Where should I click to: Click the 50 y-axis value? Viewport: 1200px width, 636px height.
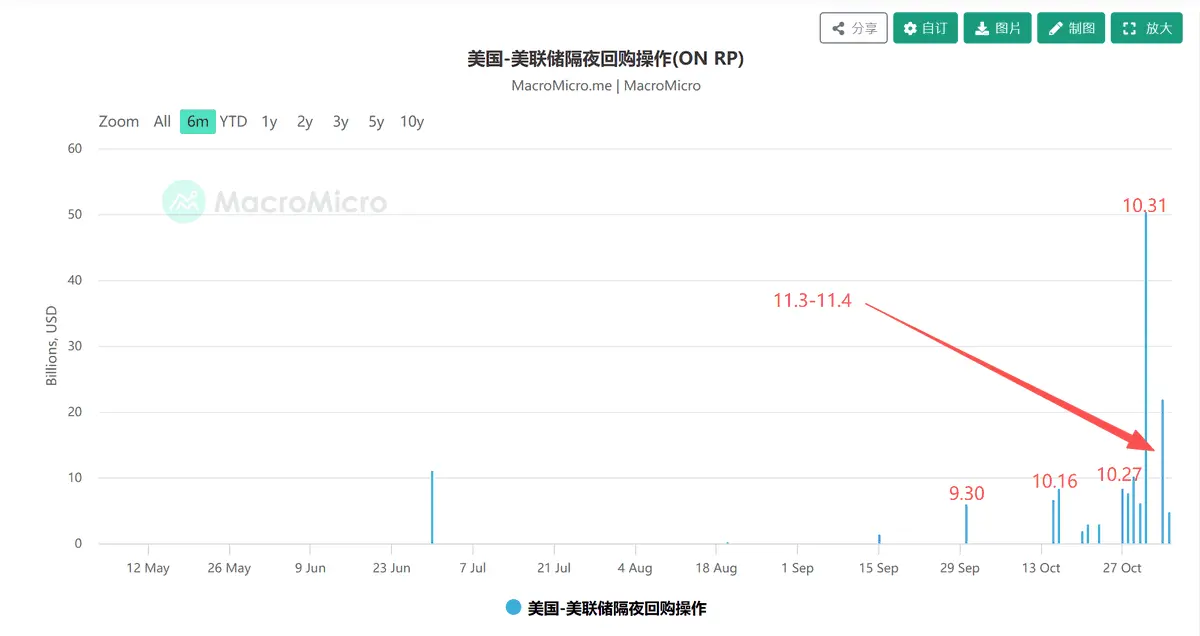(75, 214)
